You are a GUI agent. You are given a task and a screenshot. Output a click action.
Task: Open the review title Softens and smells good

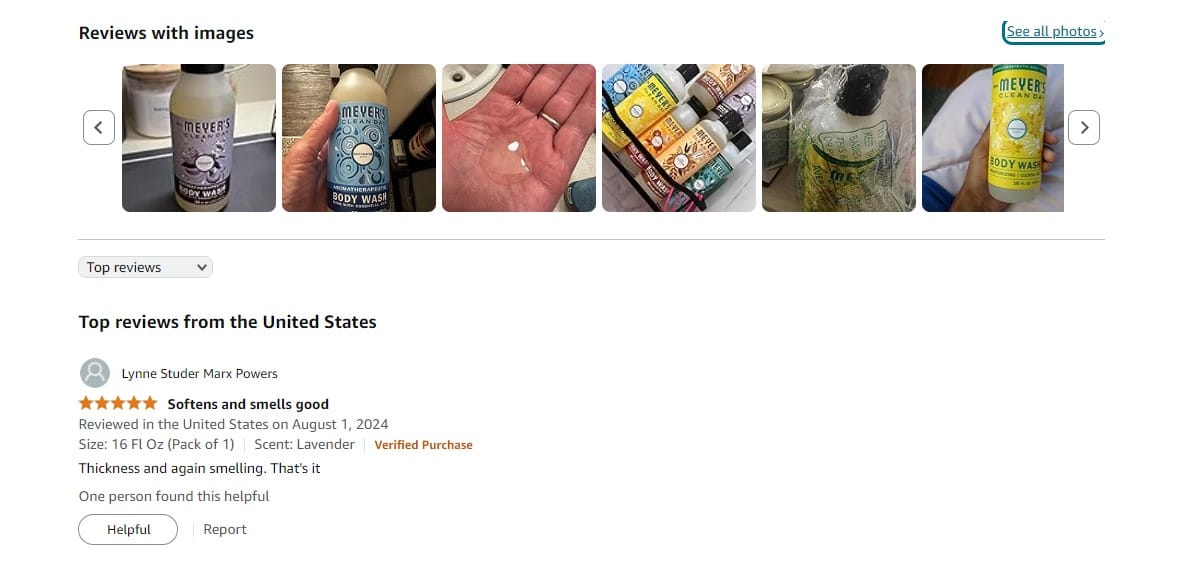pos(248,404)
